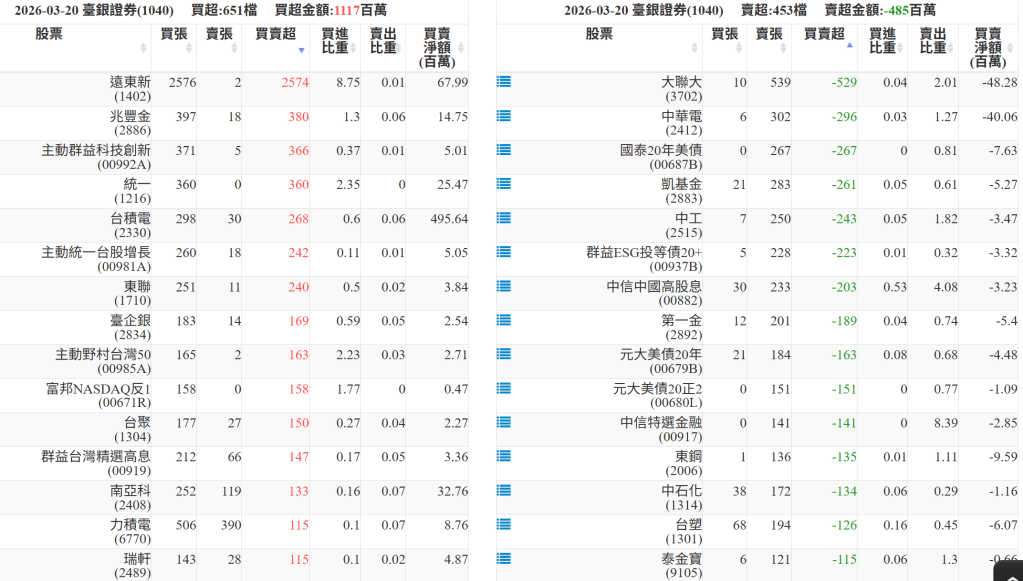The height and width of the screenshot is (581, 1023).
Task: Open the list icon for 中石化 (1314)
Action: (504, 490)
